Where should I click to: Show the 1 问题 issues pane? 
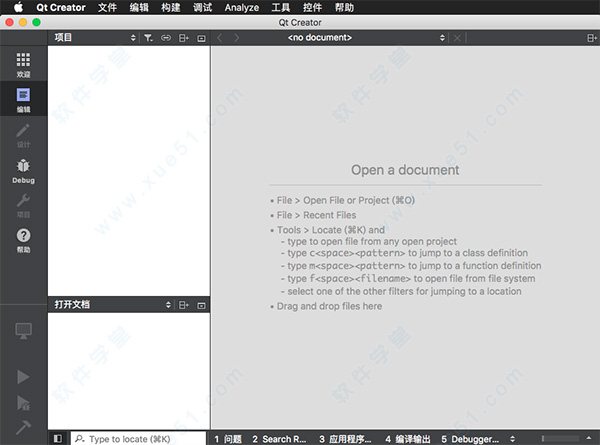228,439
